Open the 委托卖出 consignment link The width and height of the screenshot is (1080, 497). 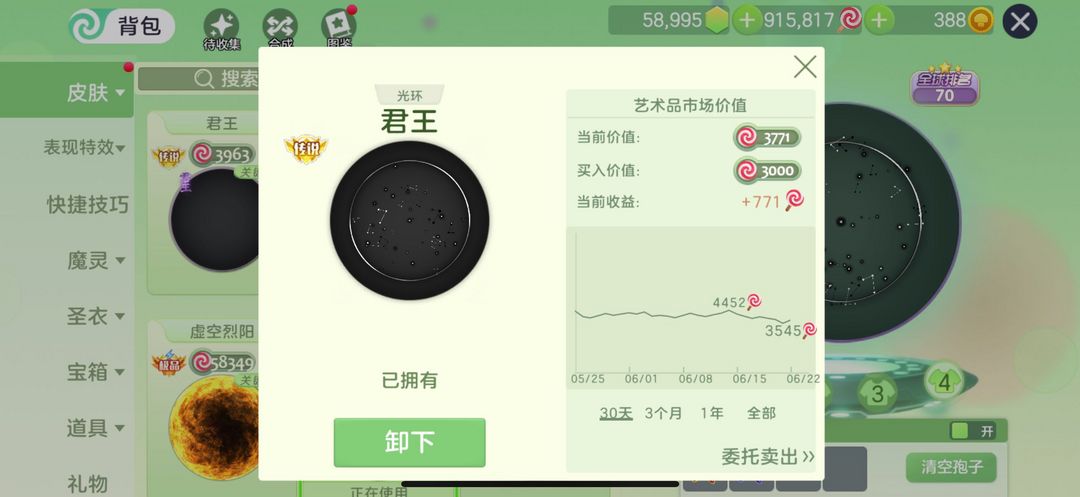point(768,456)
